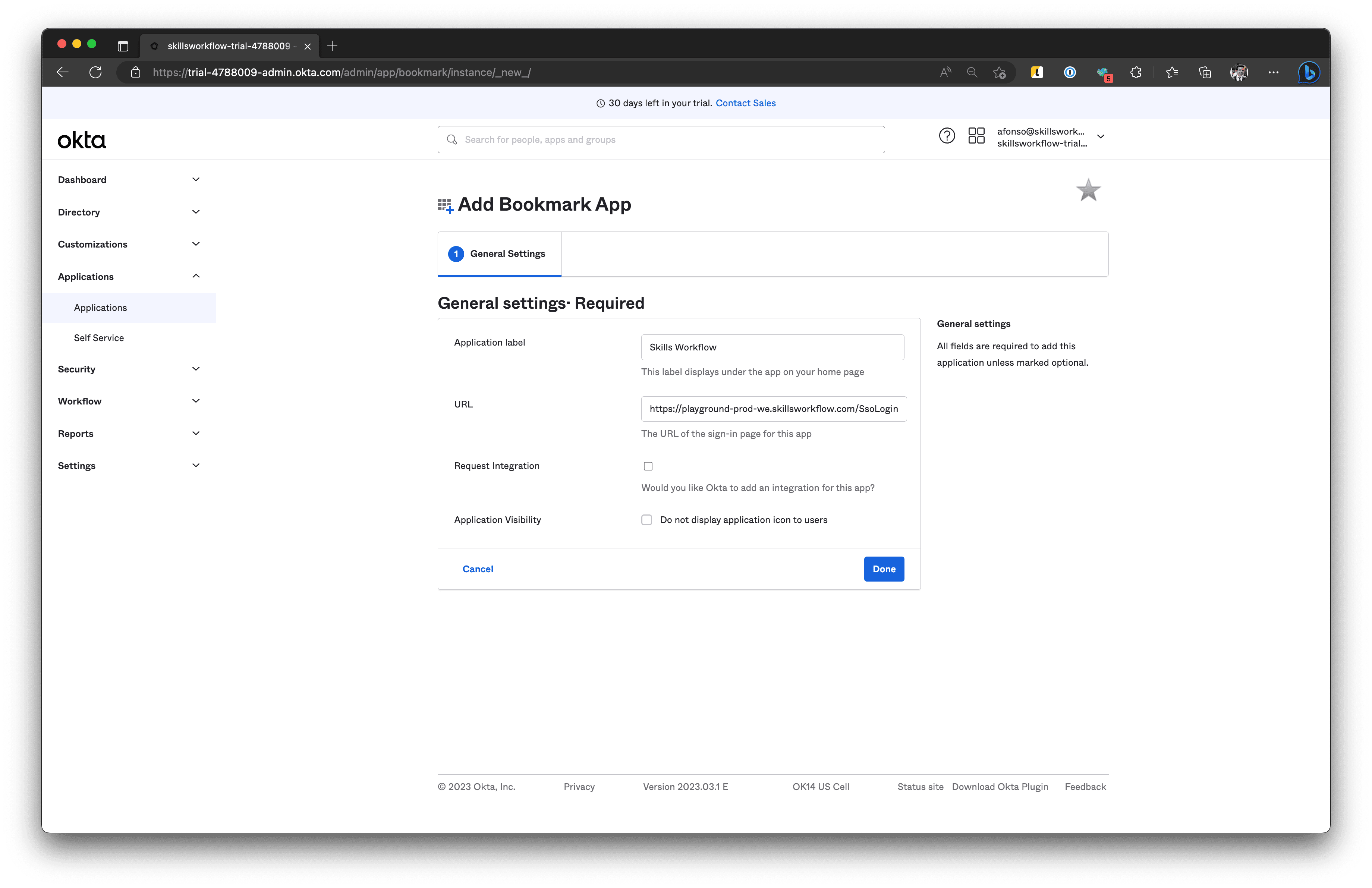Expand the Directory menu

[x=129, y=212]
